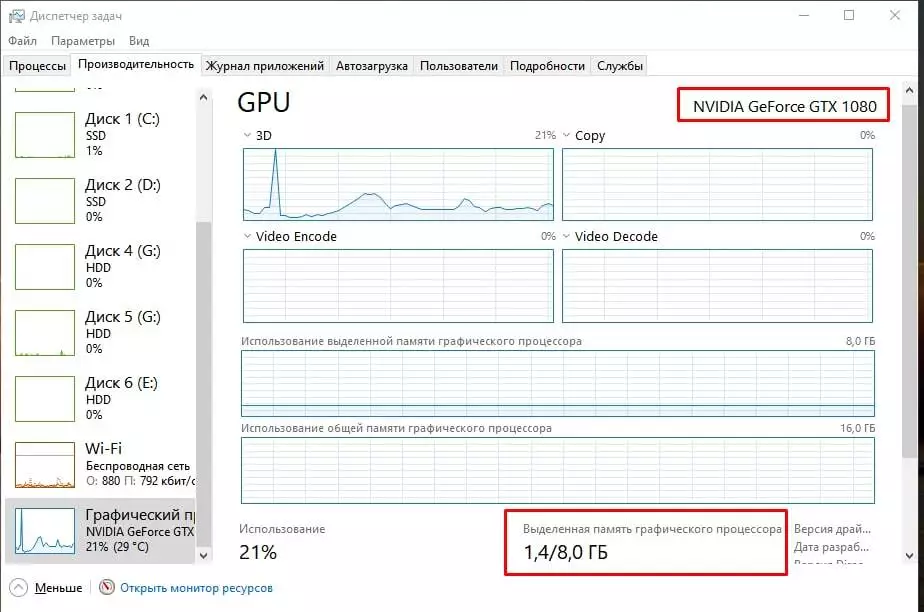The image size is (924, 612).
Task: Click the 16,0 ГБ shared memory maximum label
Action: 857,428
